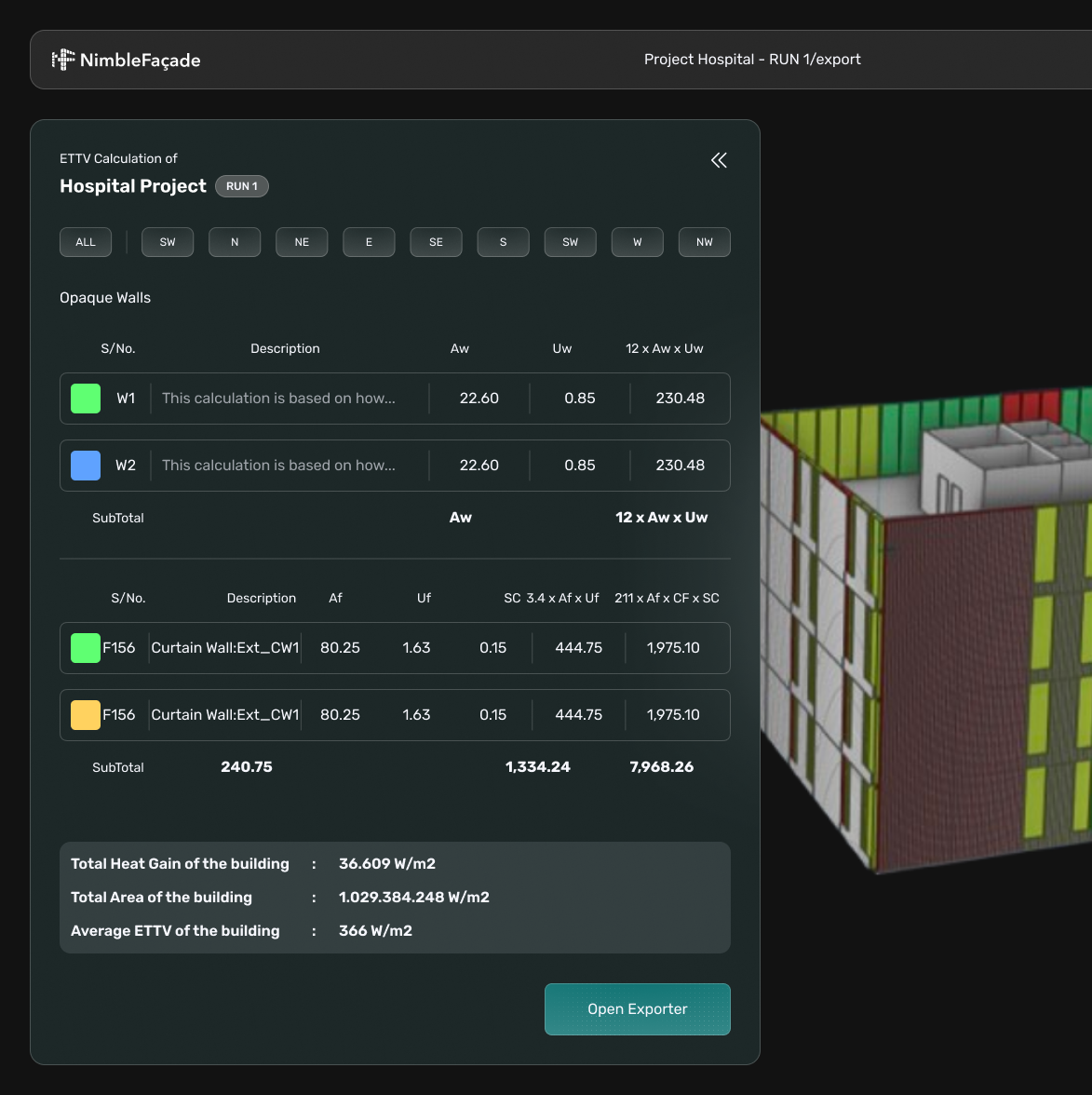
Task: Click the 12 x Aw x Uw column header
Action: point(664,348)
